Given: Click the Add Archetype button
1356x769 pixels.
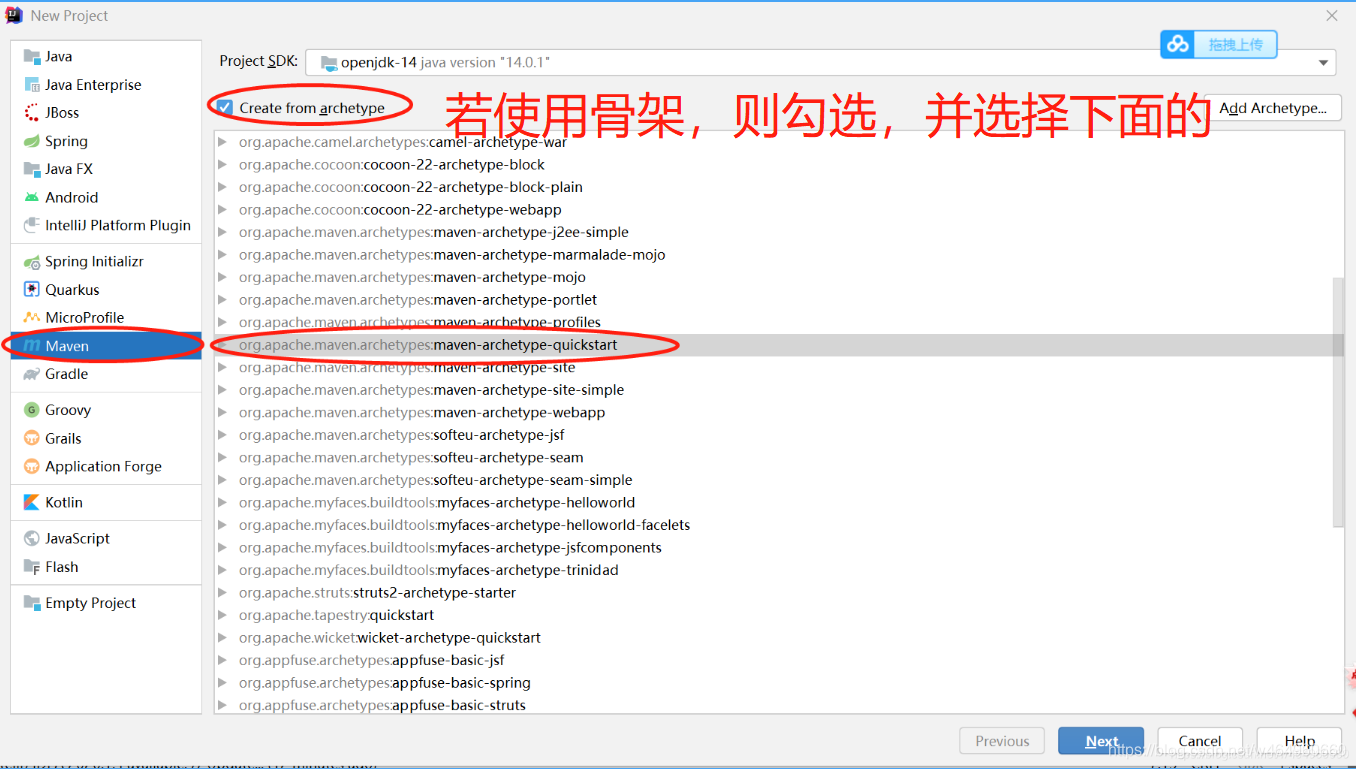Looking at the screenshot, I should [1272, 108].
